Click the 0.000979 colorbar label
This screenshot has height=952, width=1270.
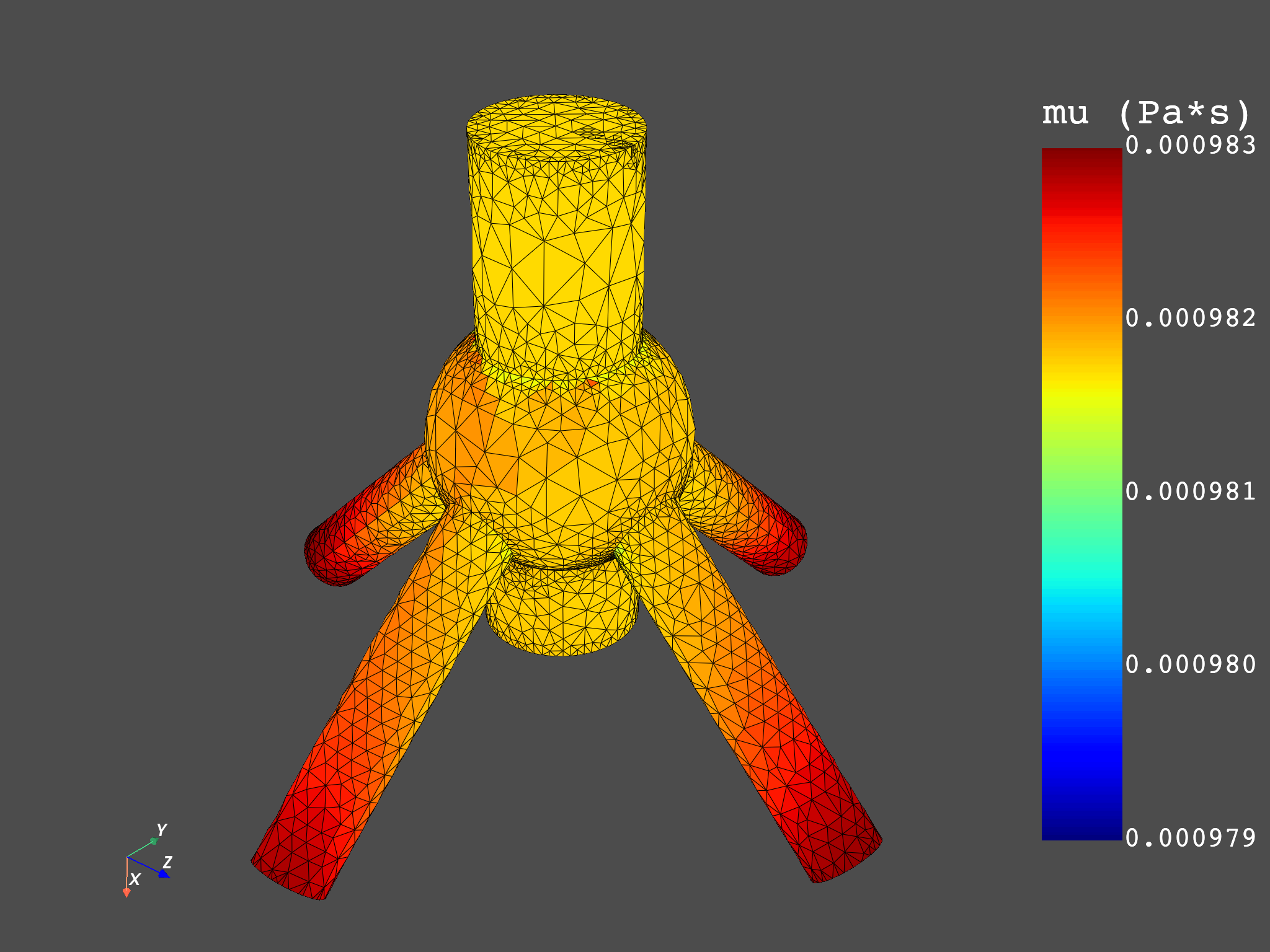pos(1191,839)
